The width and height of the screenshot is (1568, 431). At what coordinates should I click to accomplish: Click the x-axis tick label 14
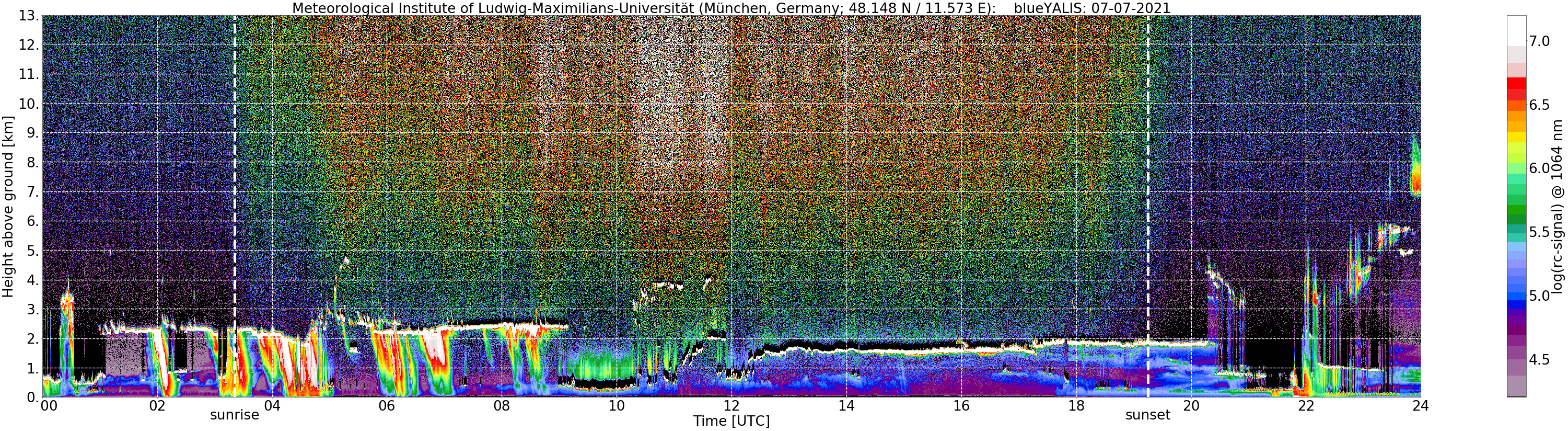pos(846,406)
